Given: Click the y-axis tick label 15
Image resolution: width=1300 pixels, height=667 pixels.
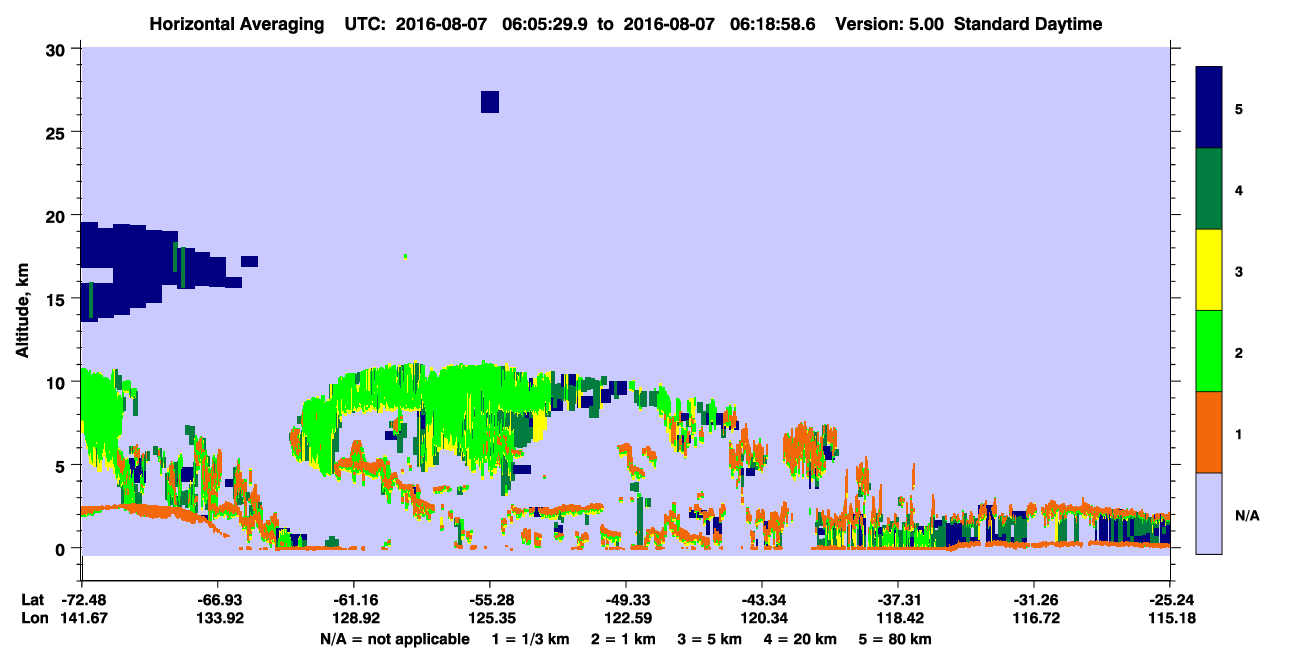Looking at the screenshot, I should tap(58, 298).
